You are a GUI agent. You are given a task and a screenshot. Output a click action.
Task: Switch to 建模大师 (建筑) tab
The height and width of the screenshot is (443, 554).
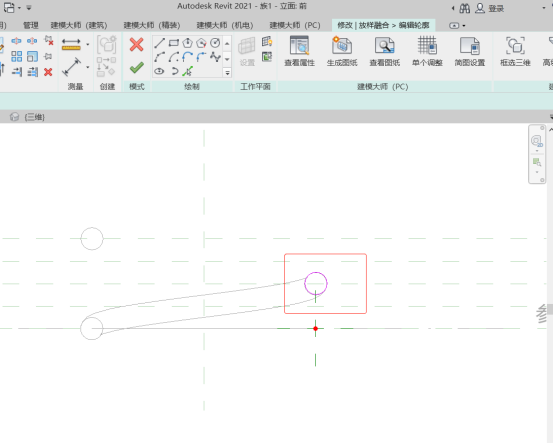click(x=79, y=25)
